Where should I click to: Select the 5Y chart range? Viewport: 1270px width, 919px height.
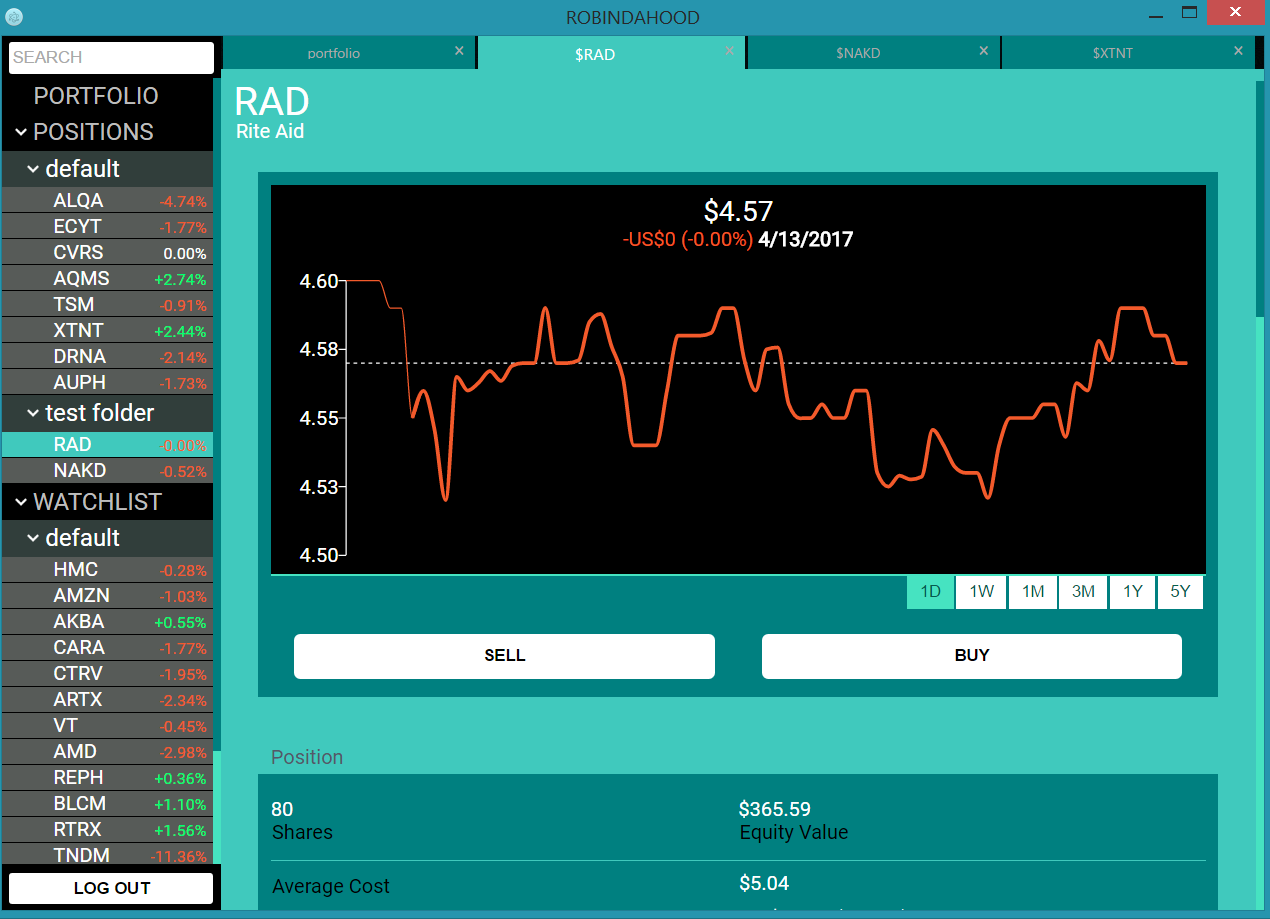point(1180,592)
